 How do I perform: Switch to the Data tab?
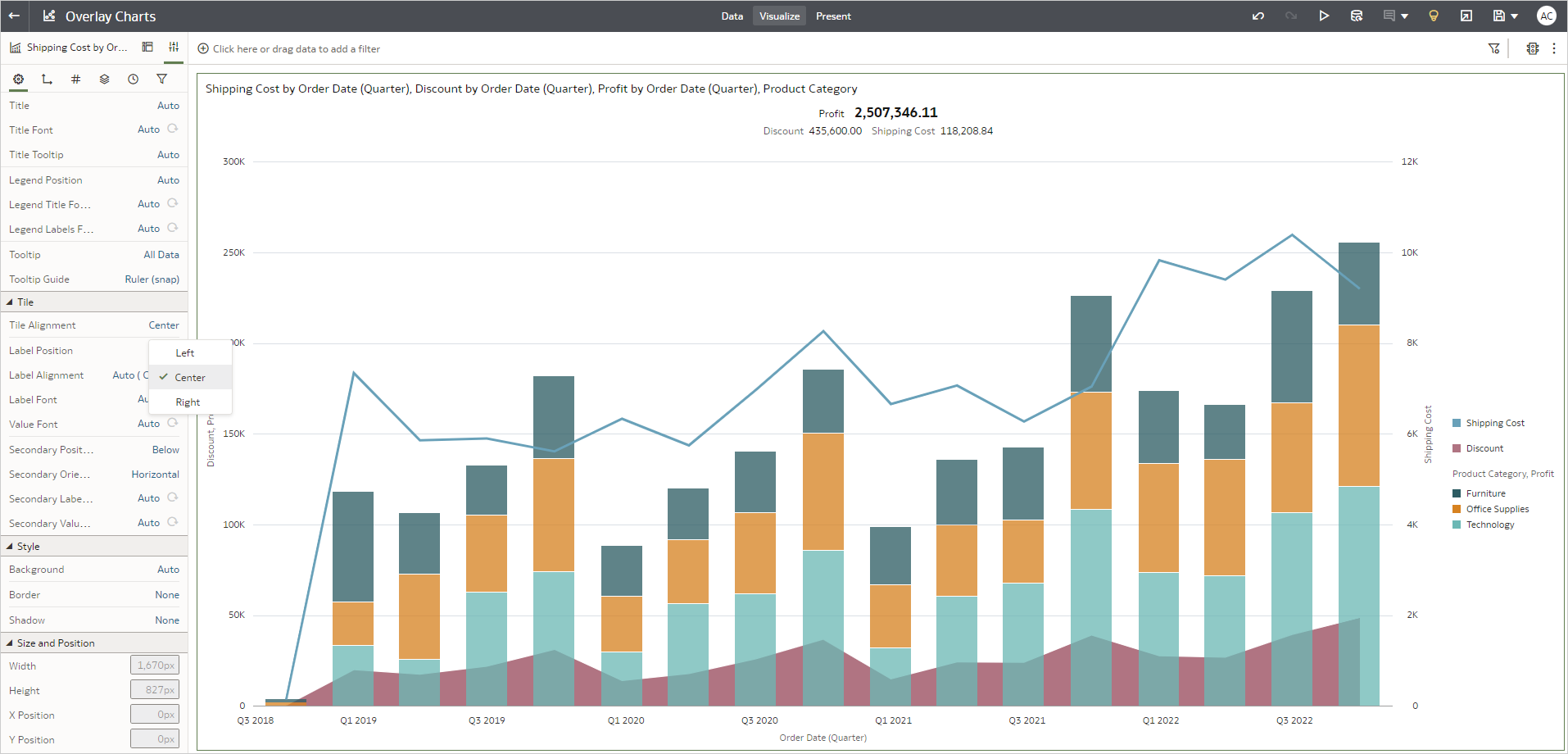click(732, 16)
